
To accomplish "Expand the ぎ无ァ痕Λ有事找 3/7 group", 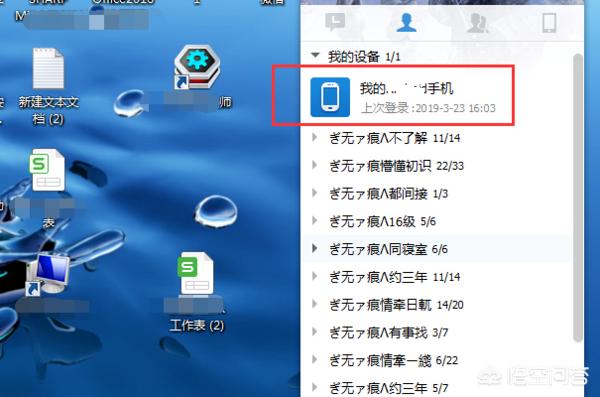I will tap(315, 332).
